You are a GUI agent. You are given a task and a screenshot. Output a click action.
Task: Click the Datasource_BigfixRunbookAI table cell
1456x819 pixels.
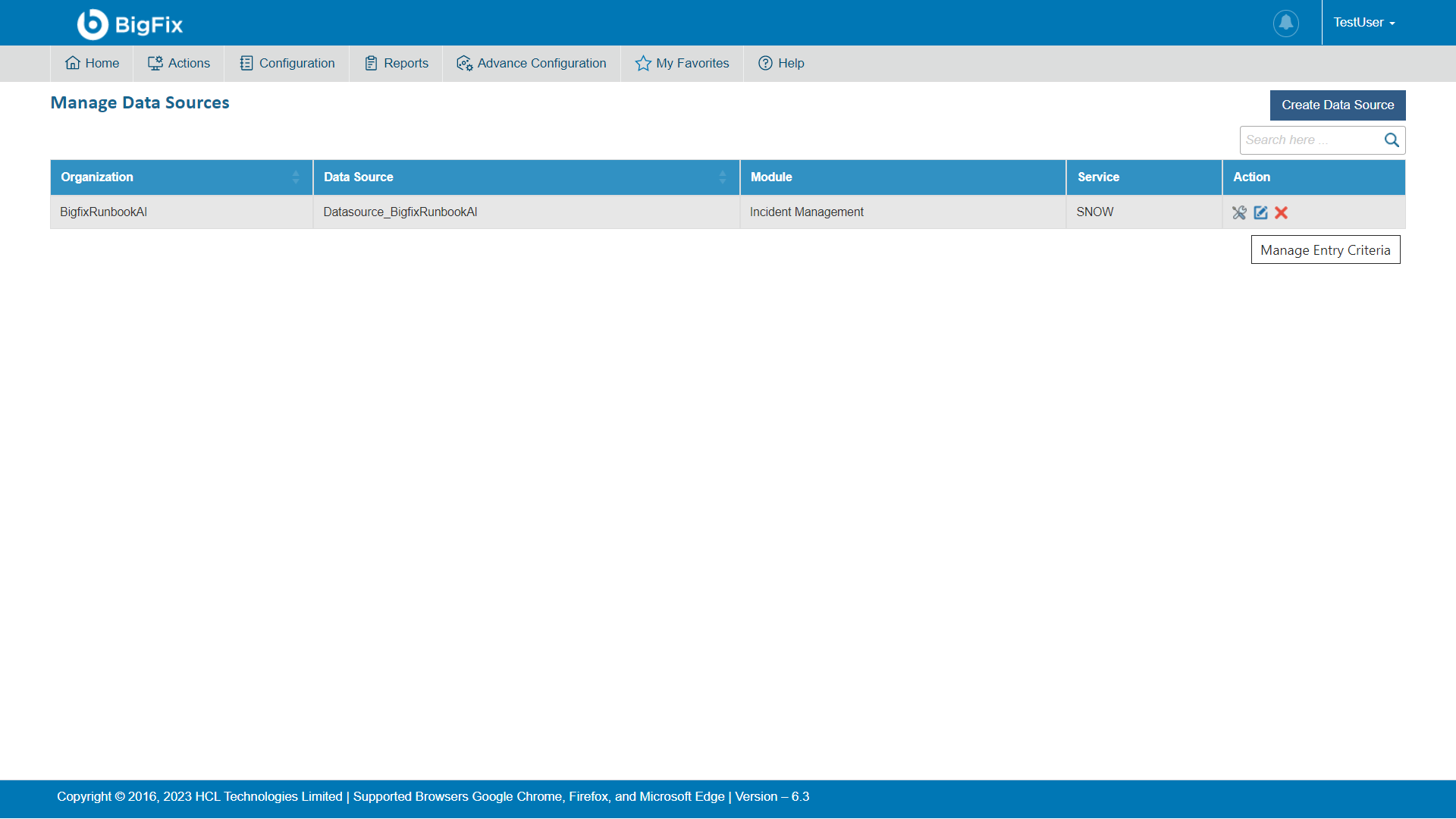(400, 212)
